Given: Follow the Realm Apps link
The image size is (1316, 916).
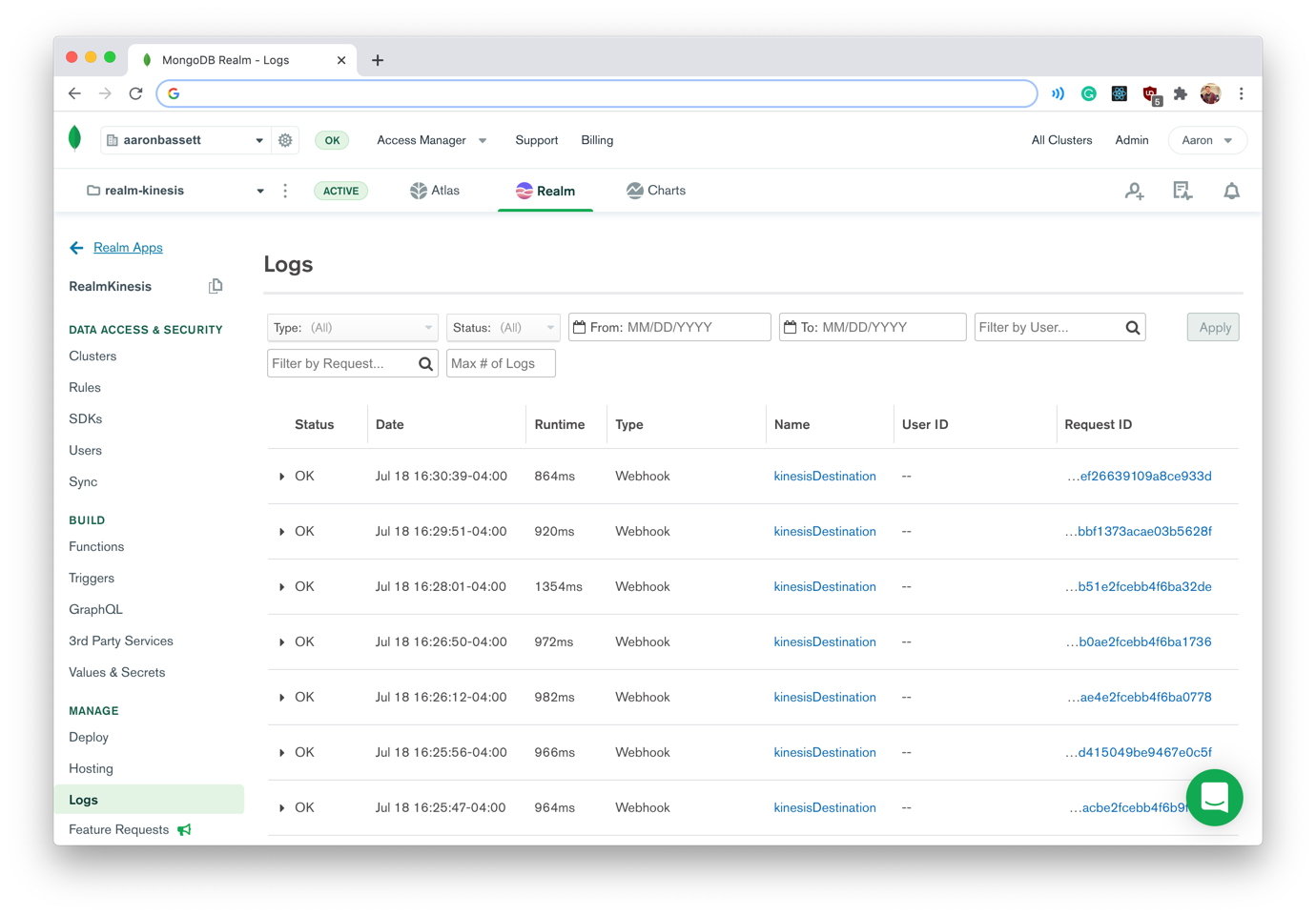Looking at the screenshot, I should tap(128, 248).
